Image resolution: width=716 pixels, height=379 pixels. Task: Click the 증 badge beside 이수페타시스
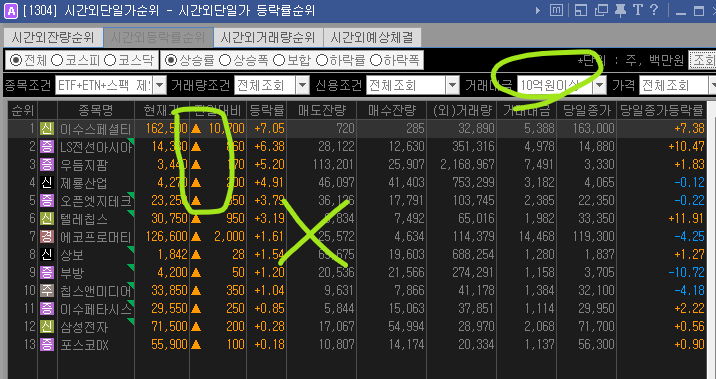(x=47, y=309)
